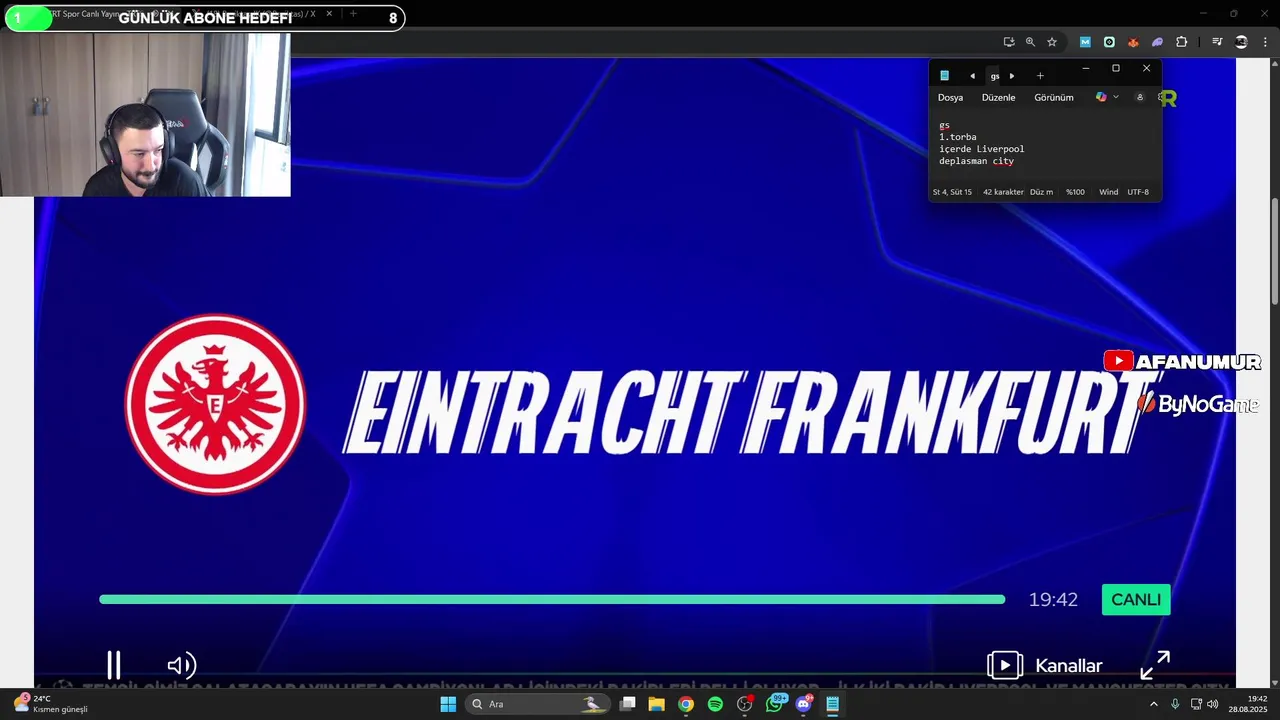Open the Dosya menu in Notepad
This screenshot has height=720, width=1280.
(x=950, y=97)
